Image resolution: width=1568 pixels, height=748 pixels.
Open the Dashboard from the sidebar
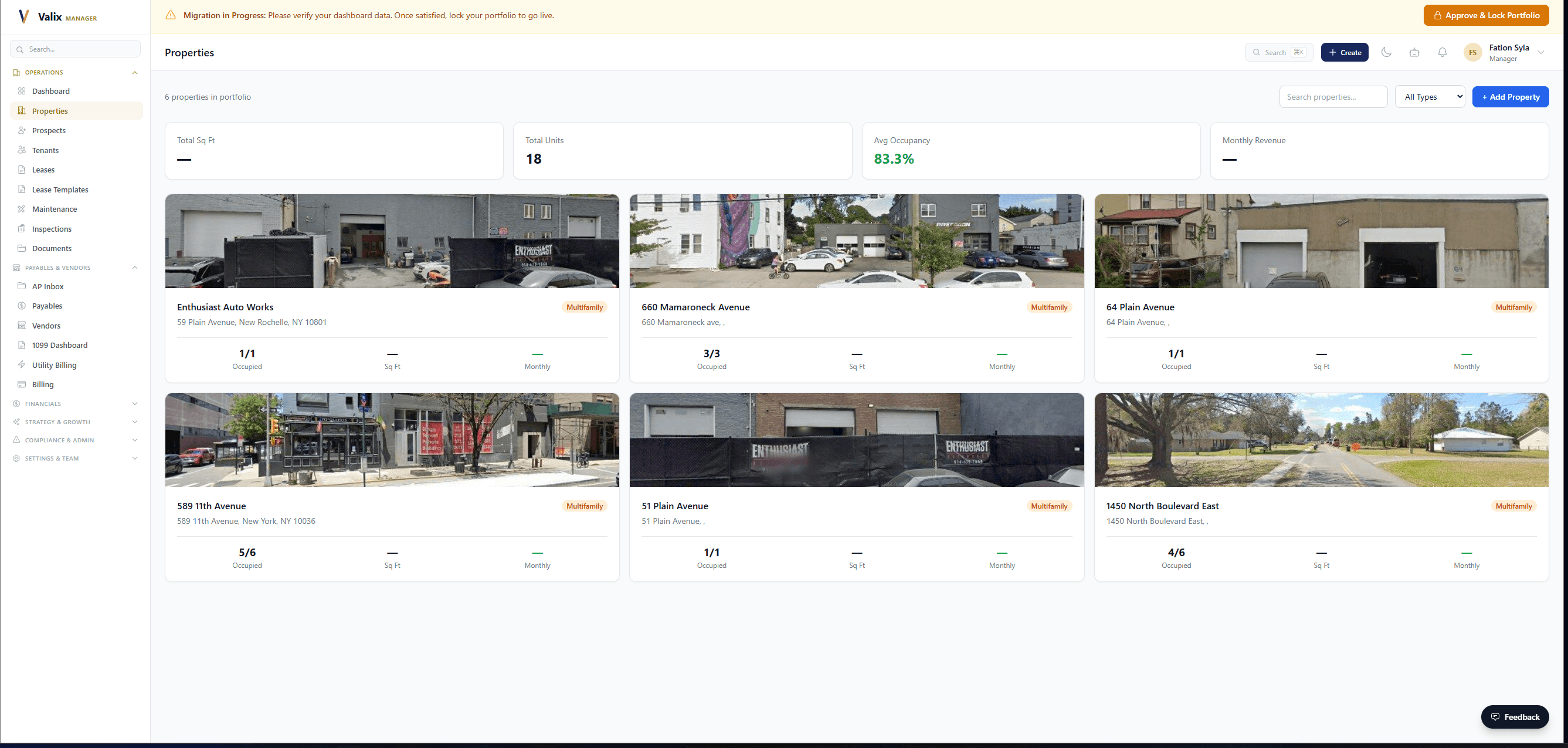(x=50, y=91)
